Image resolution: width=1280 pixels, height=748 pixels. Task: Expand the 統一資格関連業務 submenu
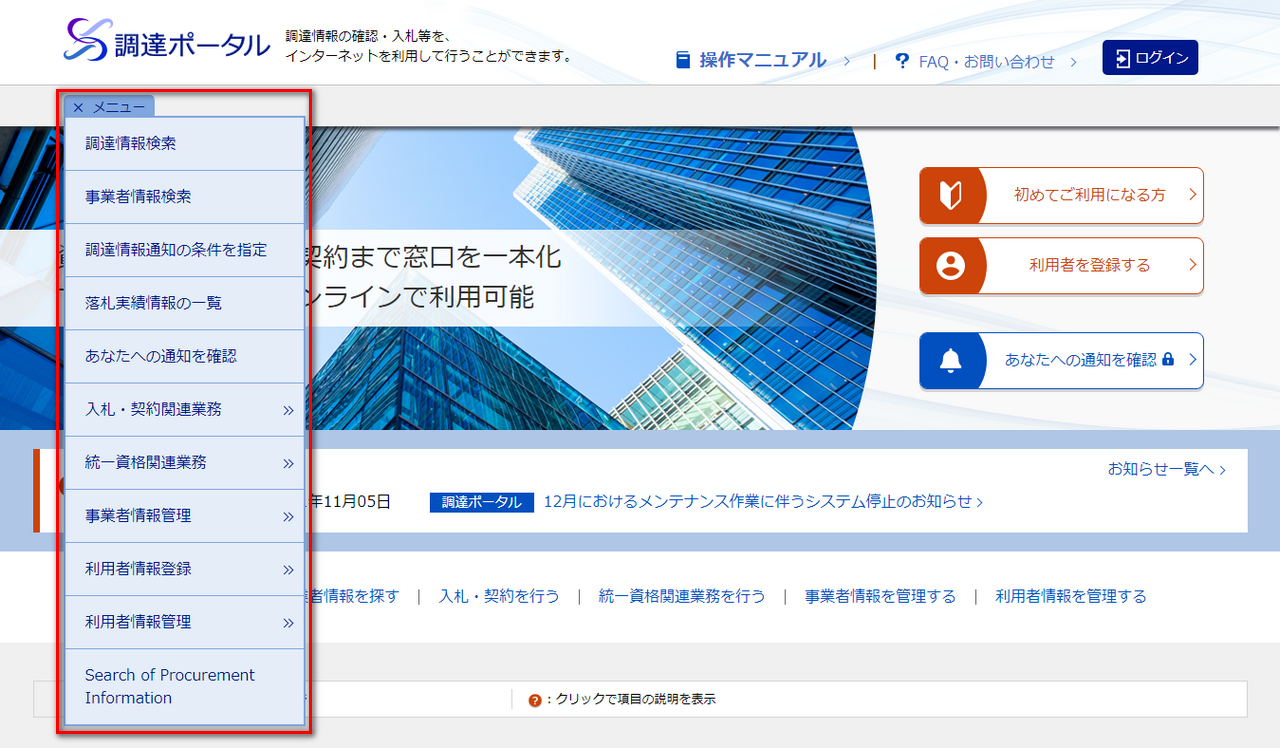pyautogui.click(x=288, y=463)
